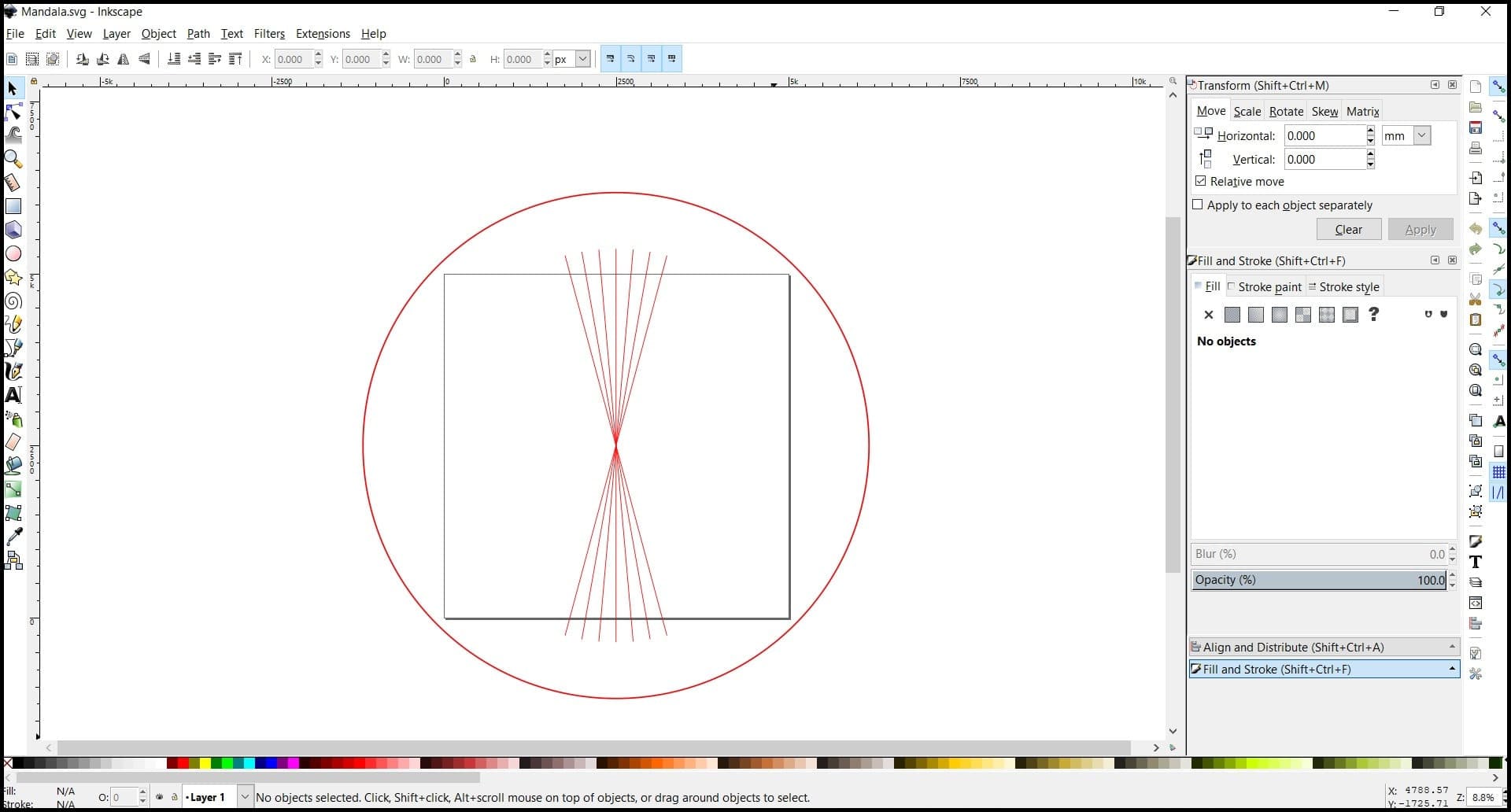Open the px unit dropdown in toolbar
Viewport: 1511px width, 812px height.
583,59
